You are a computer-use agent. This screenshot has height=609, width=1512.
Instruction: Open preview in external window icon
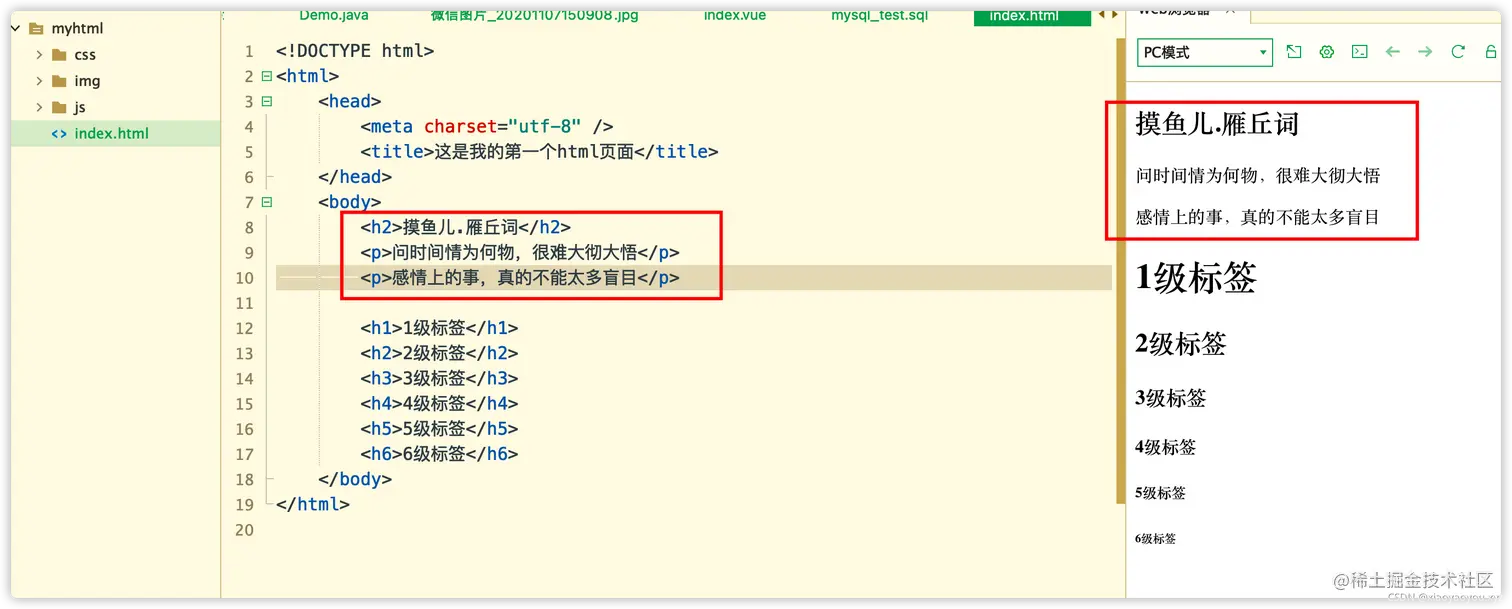click(x=1294, y=52)
